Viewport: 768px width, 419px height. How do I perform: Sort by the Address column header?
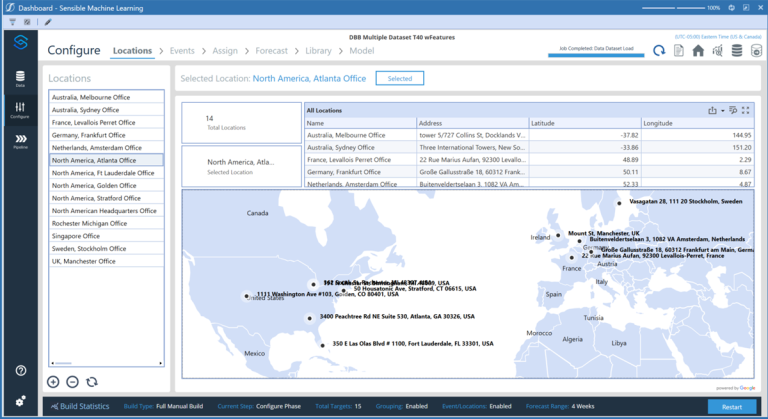473,123
